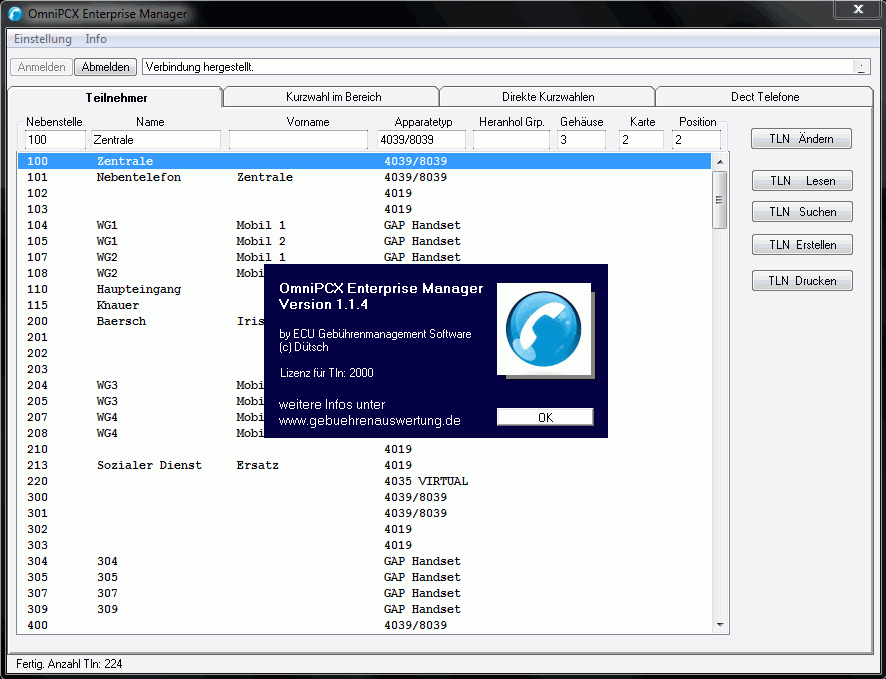Screen dimensions: 886x679
Task: Click the TLN Lesen button
Action: tap(802, 181)
